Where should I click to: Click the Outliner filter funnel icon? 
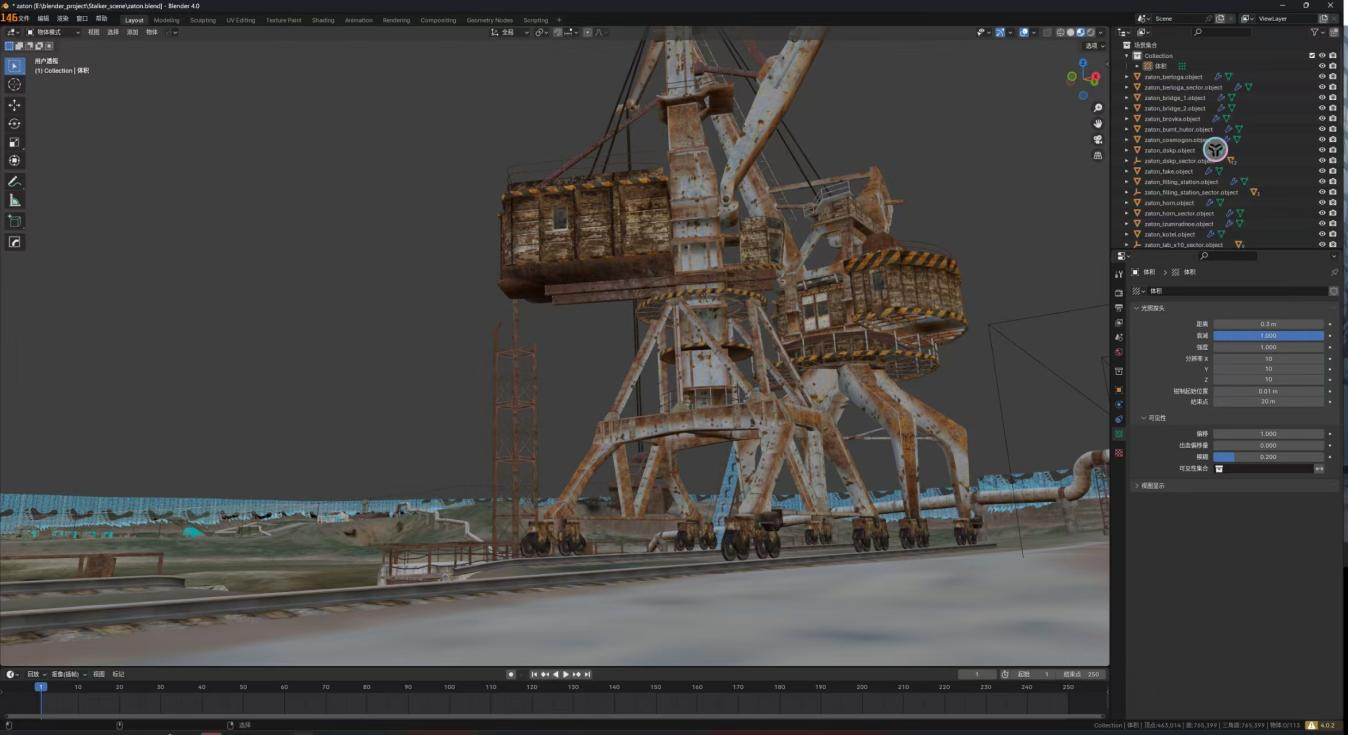click(x=1316, y=32)
